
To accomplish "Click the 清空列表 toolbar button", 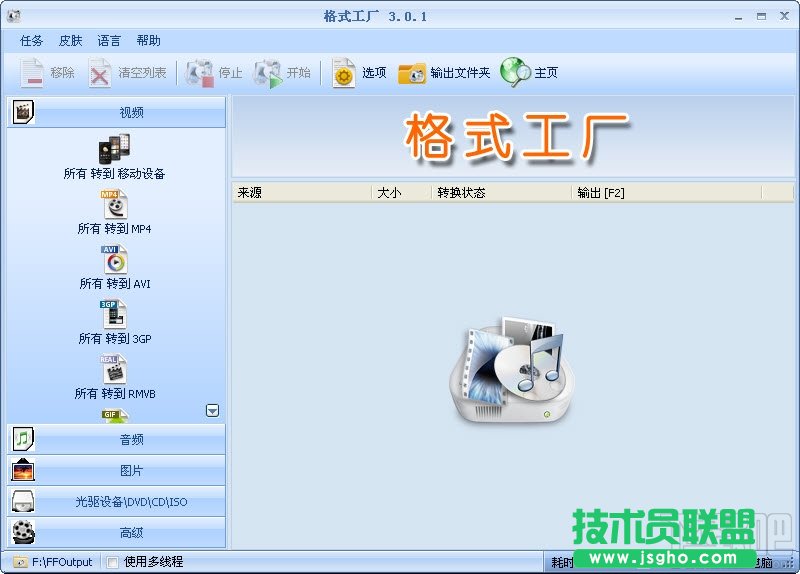I will pyautogui.click(x=126, y=73).
